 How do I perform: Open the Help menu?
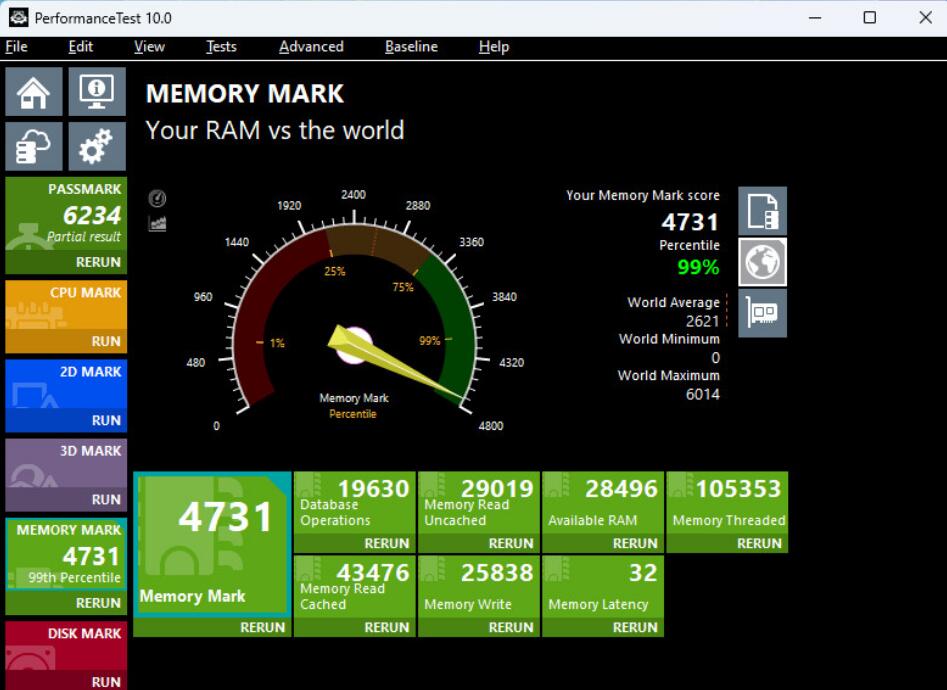tap(494, 47)
